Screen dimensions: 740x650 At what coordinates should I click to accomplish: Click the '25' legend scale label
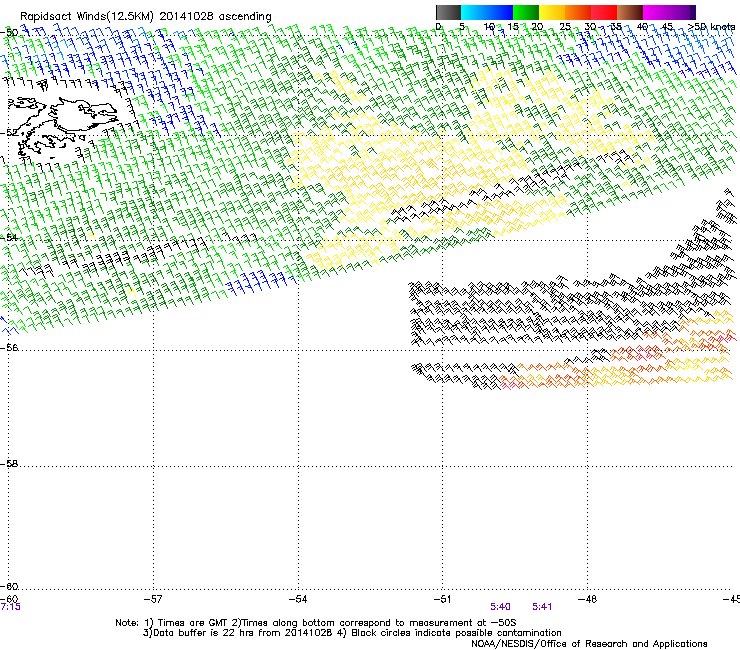pos(565,27)
